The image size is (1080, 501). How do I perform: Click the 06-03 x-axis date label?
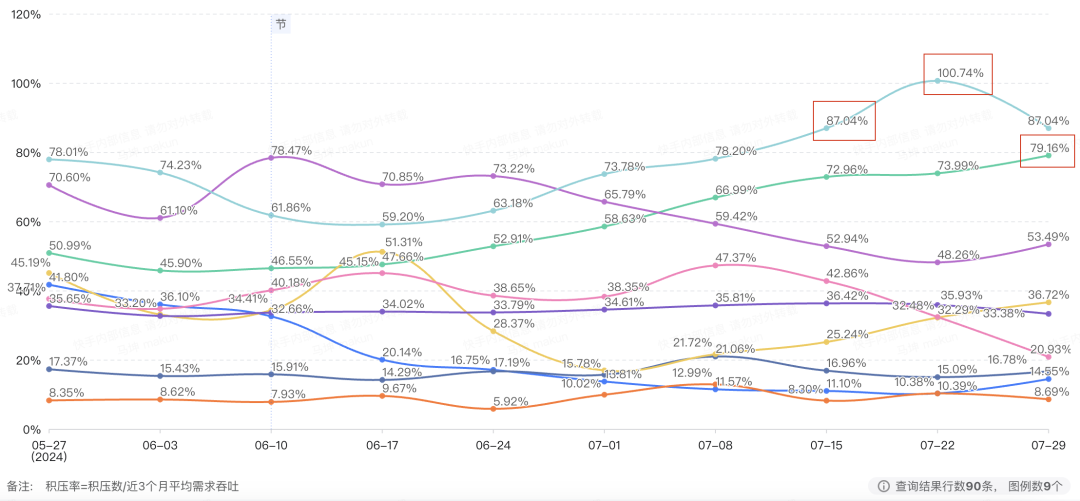click(160, 447)
